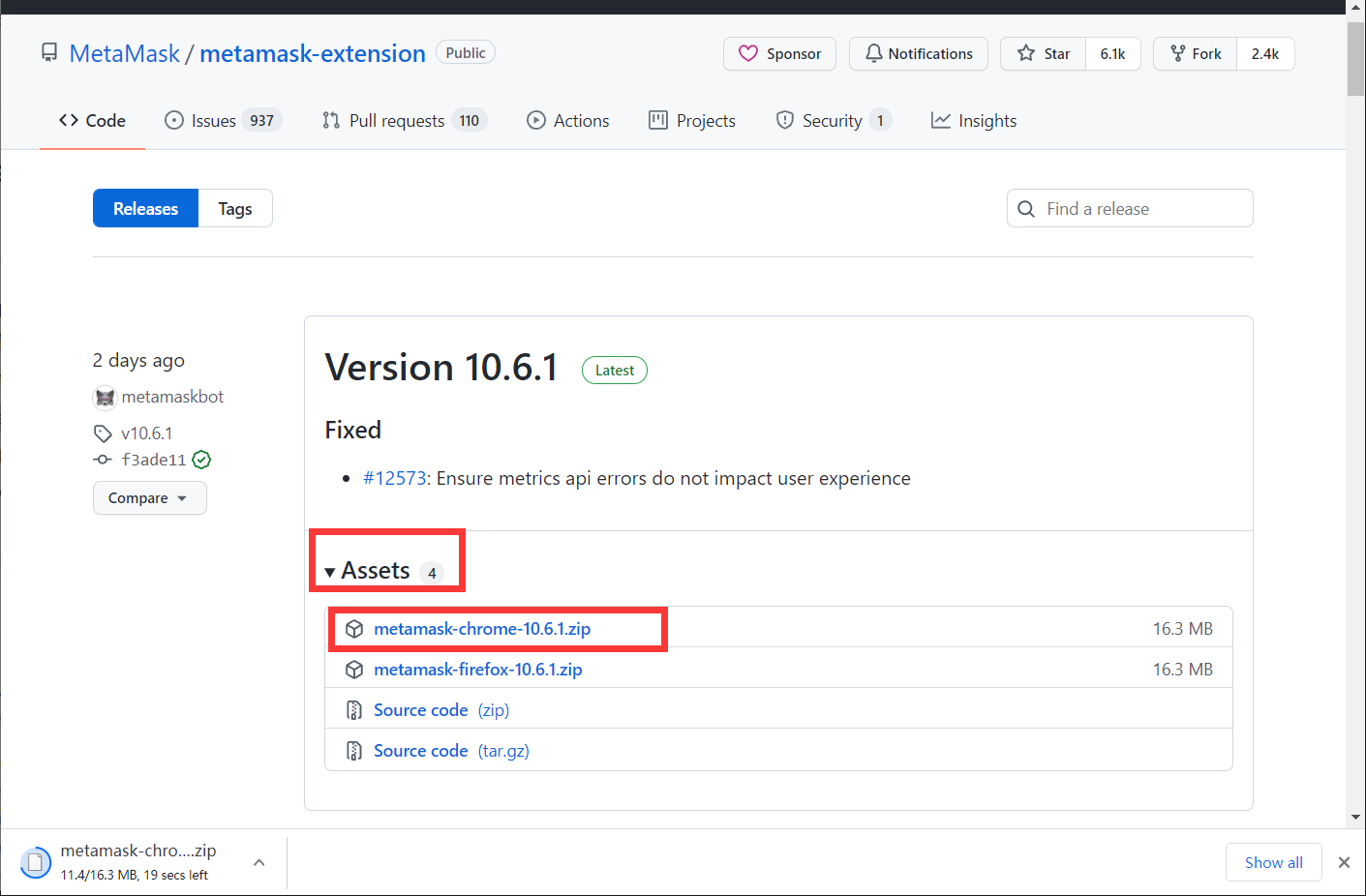
Task: Open commit f3ade11
Action: click(x=153, y=460)
